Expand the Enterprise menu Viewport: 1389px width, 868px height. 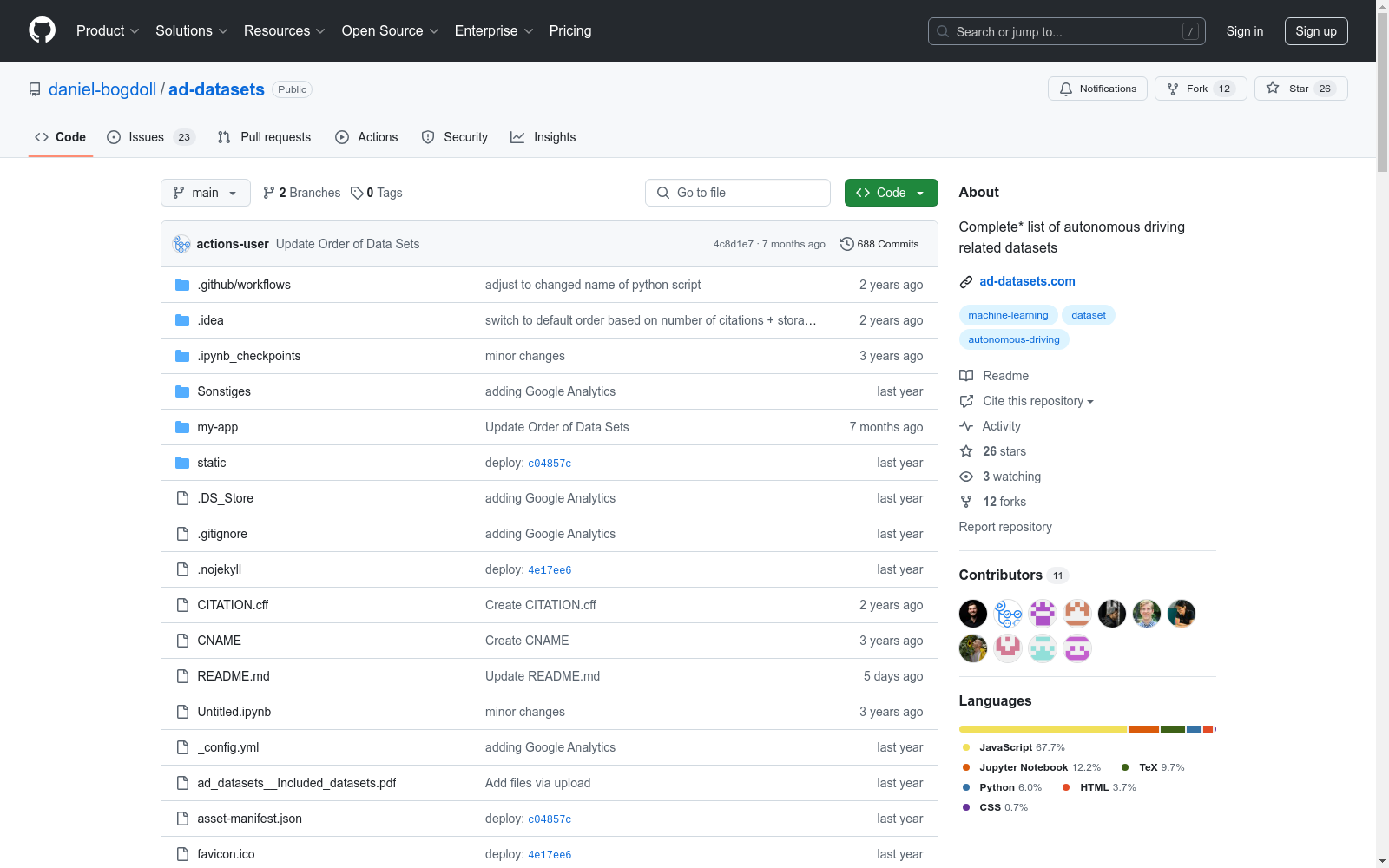click(494, 30)
